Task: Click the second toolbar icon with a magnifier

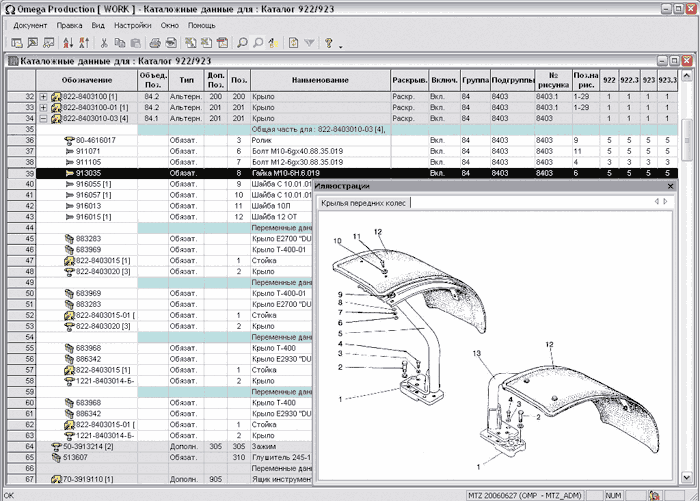Action: coord(33,43)
